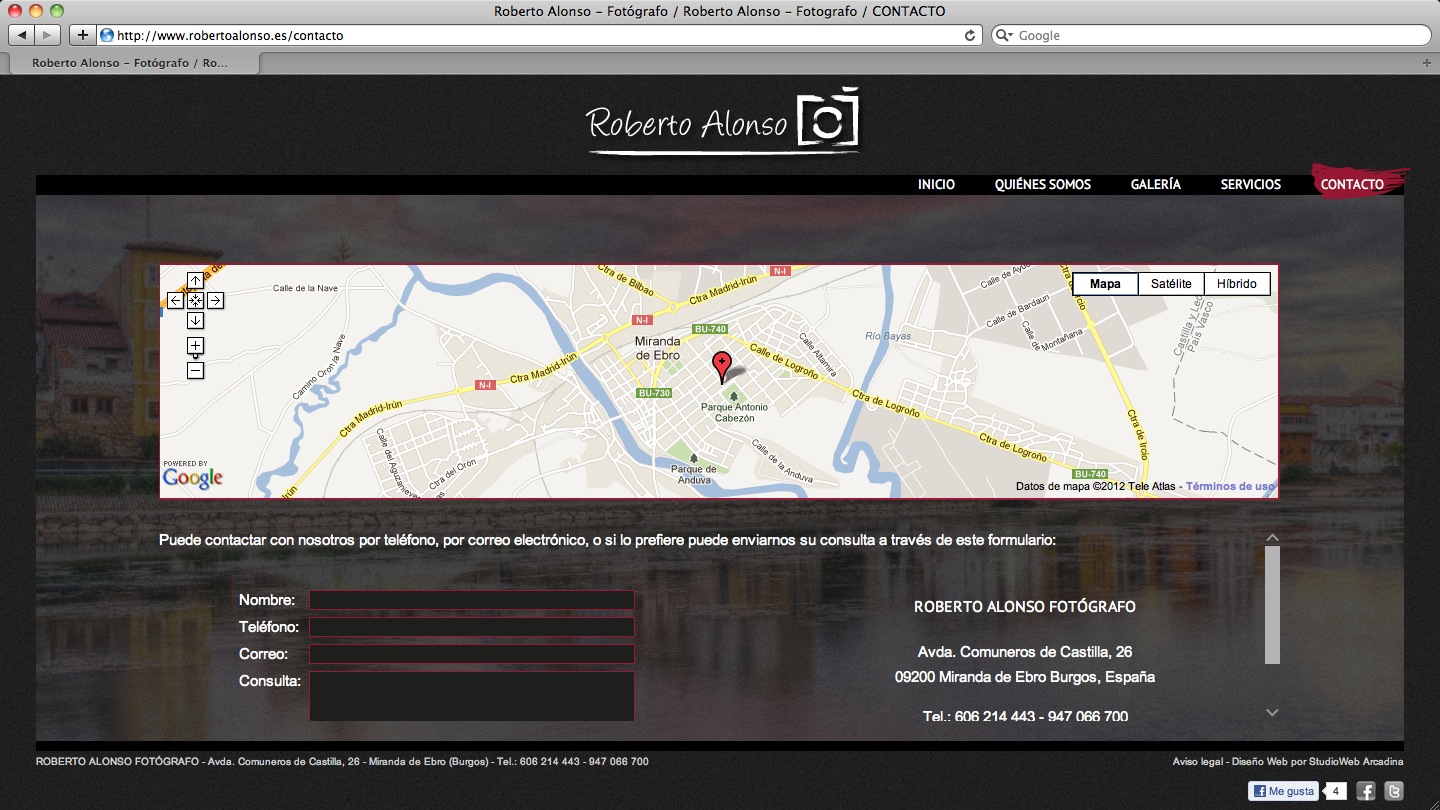Pan the map right with arrow control

coord(215,300)
